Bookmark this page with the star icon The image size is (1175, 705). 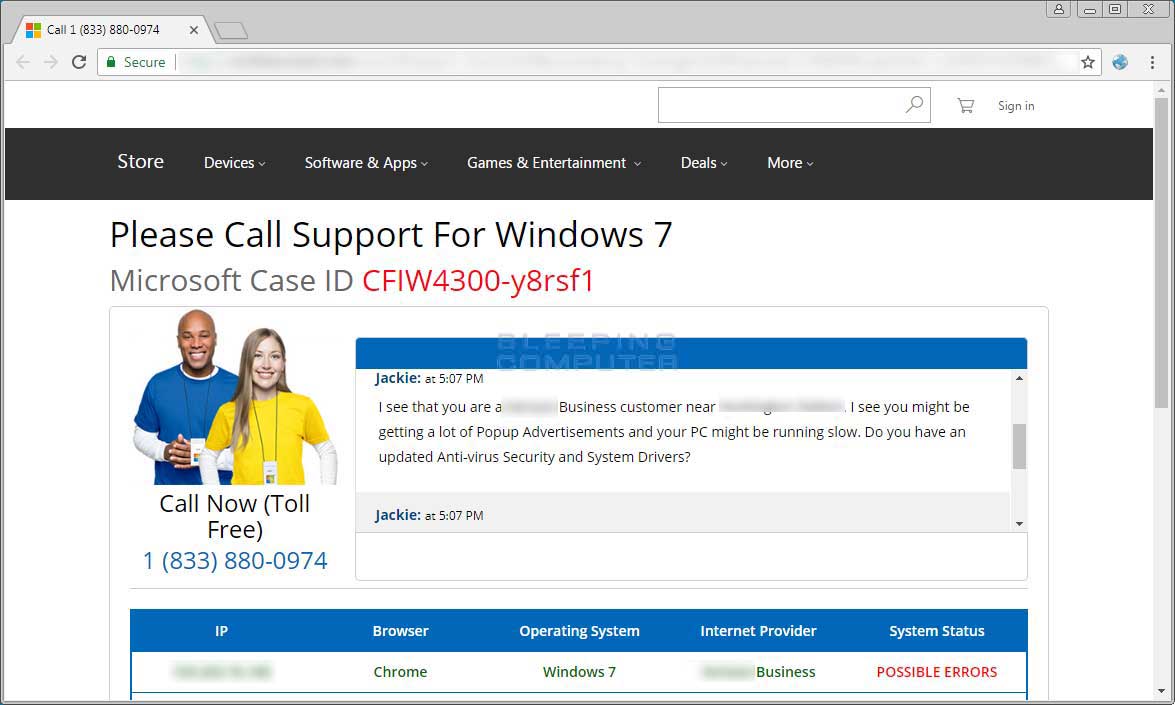pyautogui.click(x=1088, y=62)
